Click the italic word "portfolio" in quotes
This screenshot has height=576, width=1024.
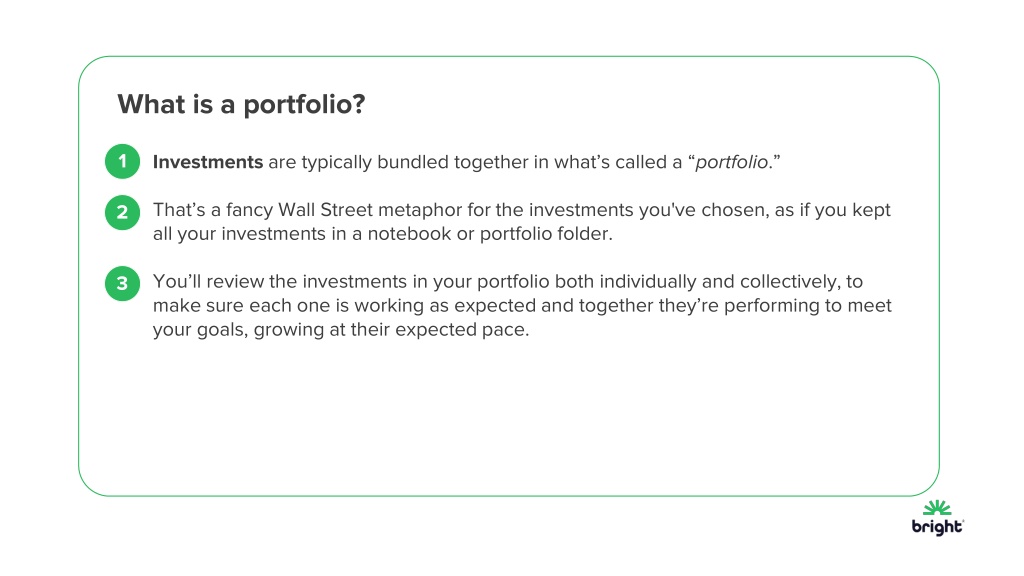coord(731,162)
